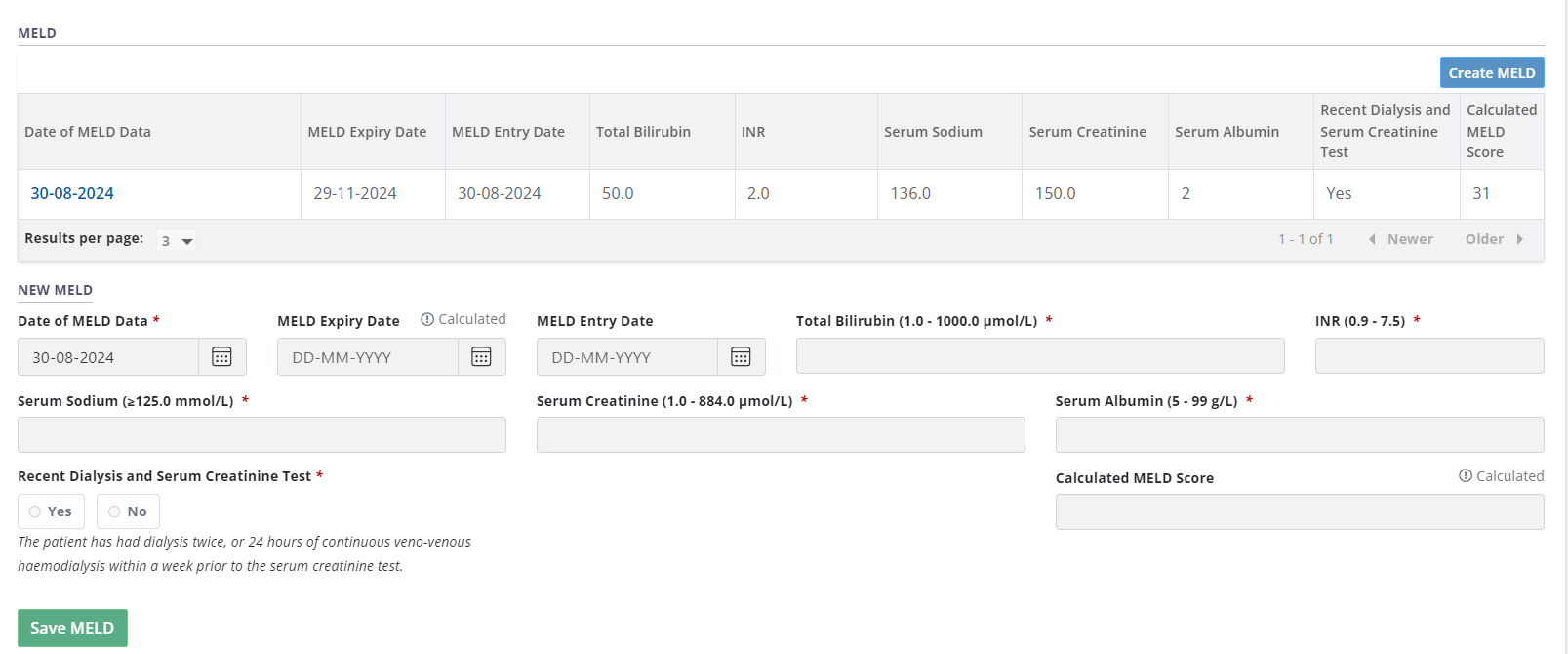
Task: Click the Serum Creatinine input field
Action: (780, 435)
